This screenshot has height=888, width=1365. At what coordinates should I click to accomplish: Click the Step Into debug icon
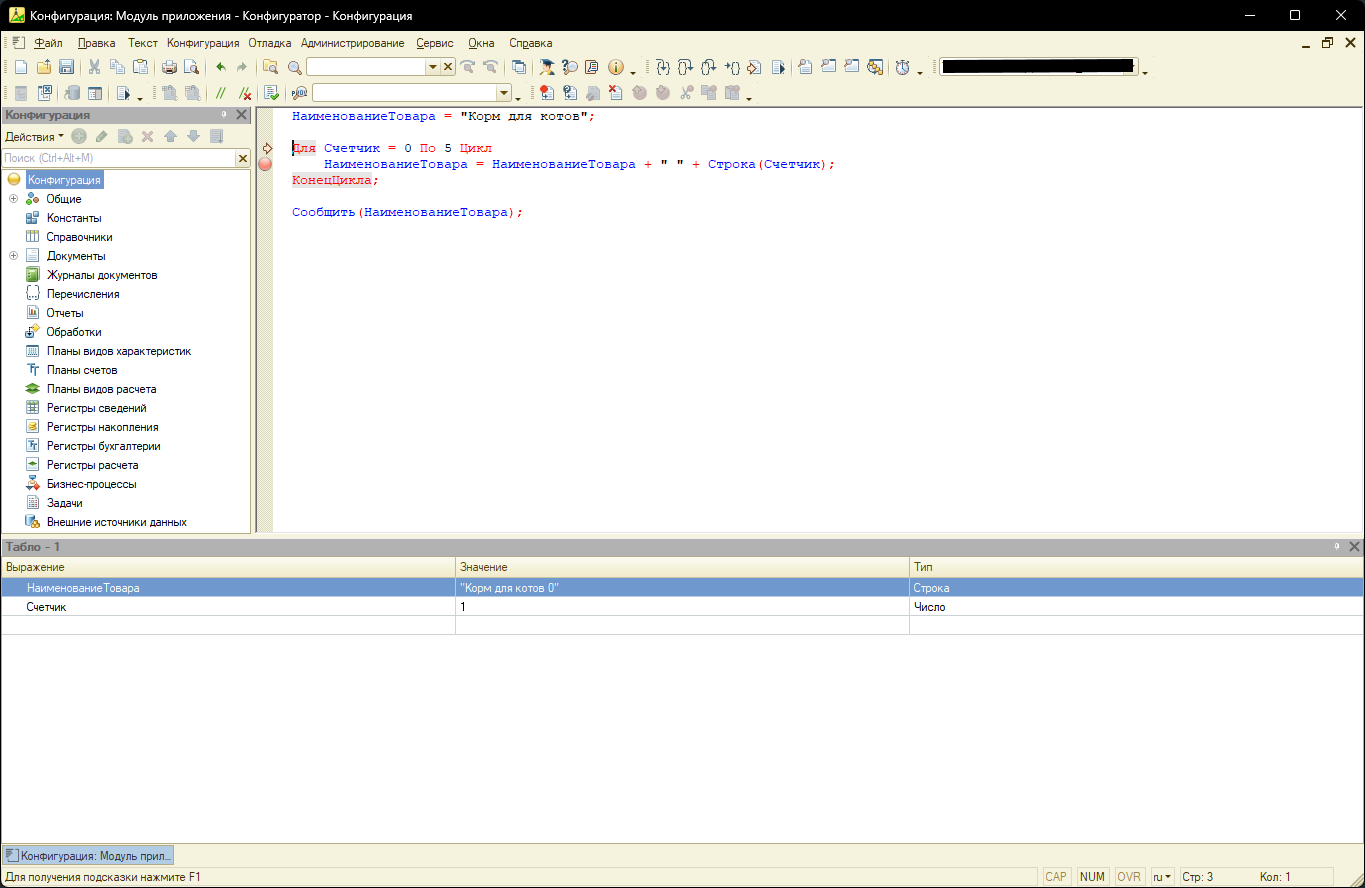pyautogui.click(x=662, y=67)
